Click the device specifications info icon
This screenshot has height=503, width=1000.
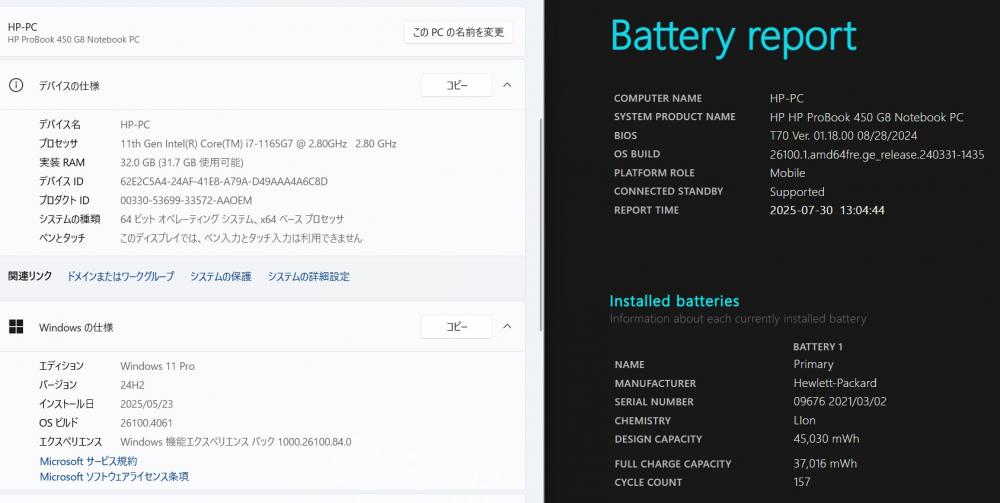[x=15, y=85]
